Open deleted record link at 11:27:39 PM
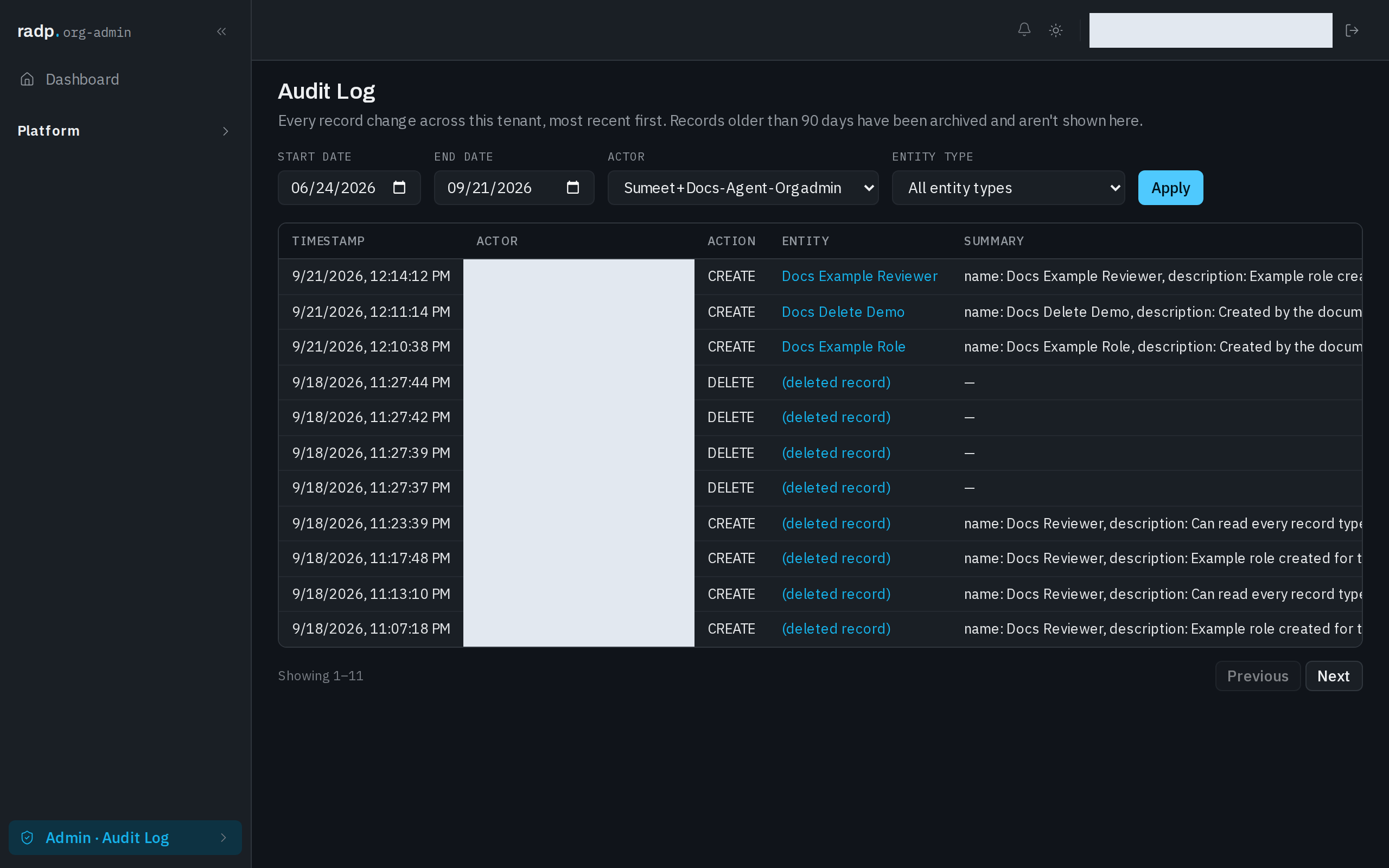 pyautogui.click(x=836, y=453)
